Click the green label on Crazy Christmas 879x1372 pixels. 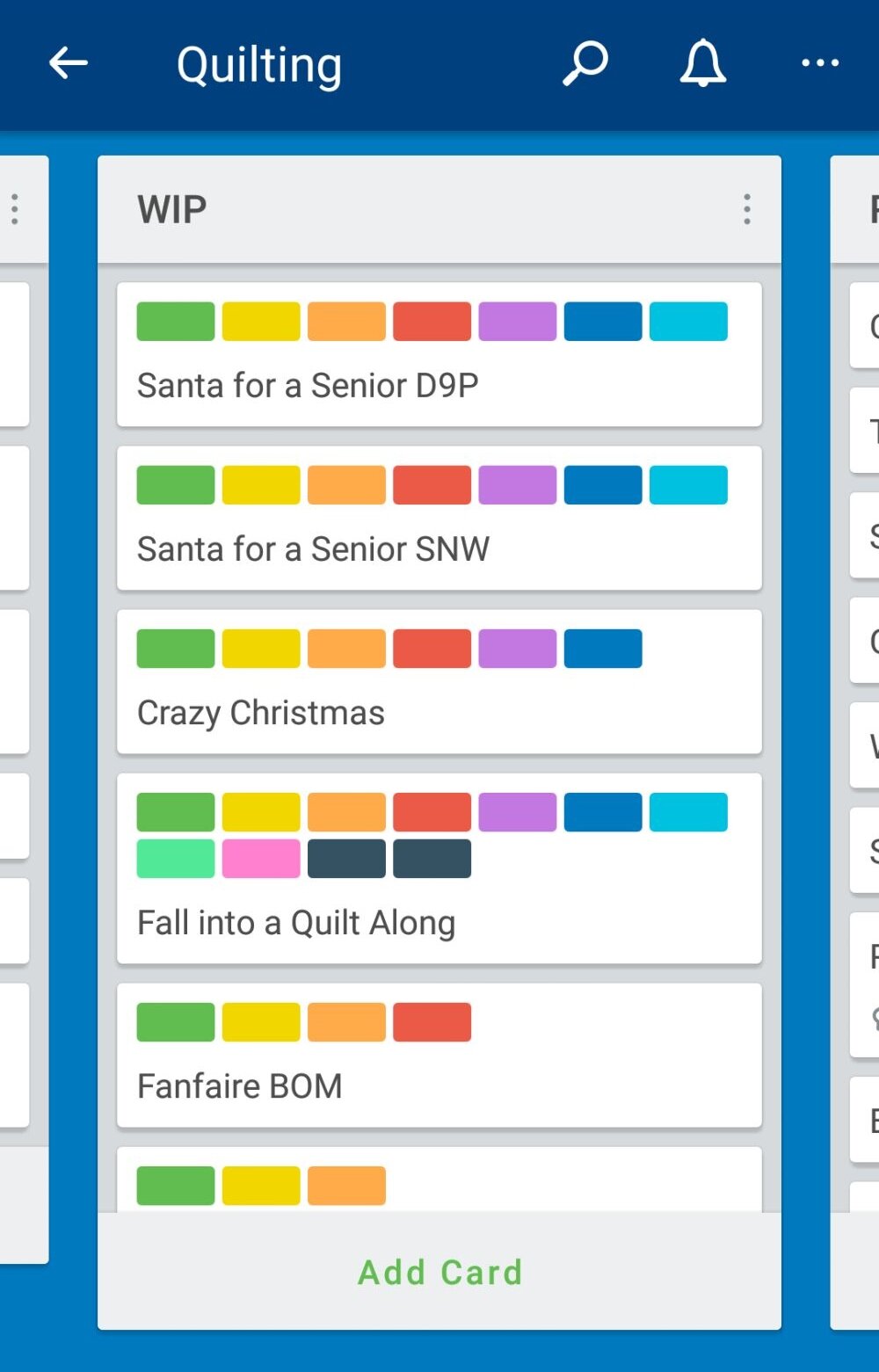point(176,649)
